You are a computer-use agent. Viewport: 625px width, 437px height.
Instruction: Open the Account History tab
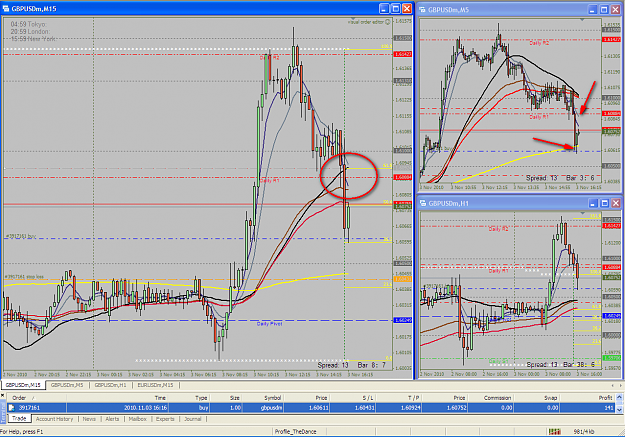click(x=55, y=419)
